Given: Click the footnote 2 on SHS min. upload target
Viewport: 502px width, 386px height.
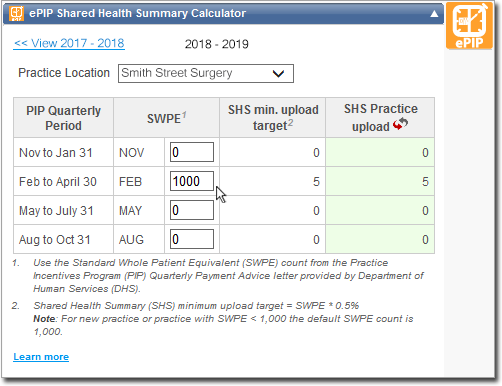Looking at the screenshot, I should (x=290, y=123).
